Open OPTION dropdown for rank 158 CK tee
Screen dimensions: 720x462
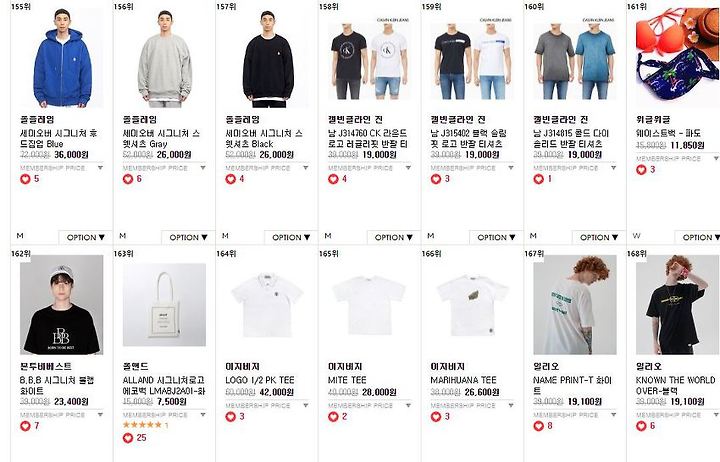394,237
